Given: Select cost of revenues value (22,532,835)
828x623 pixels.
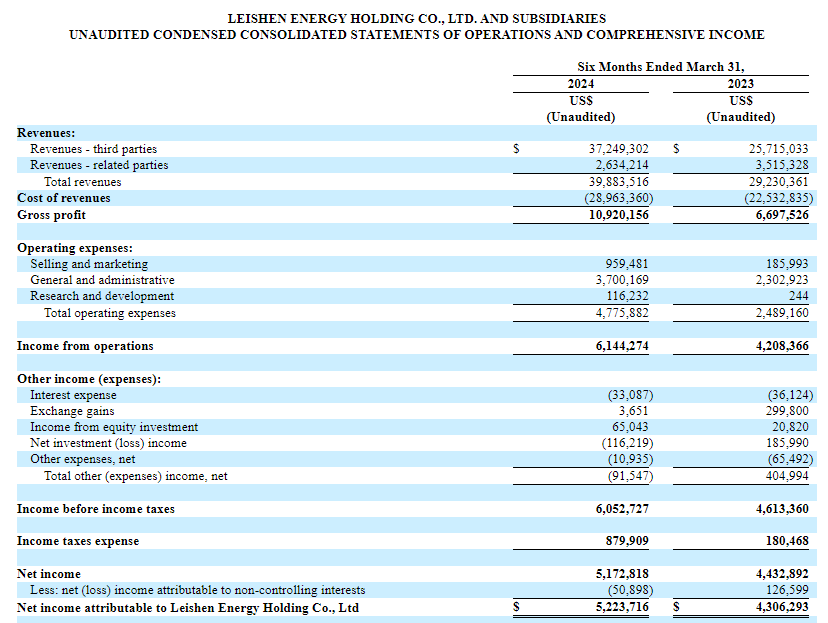Looking at the screenshot, I should [x=779, y=198].
